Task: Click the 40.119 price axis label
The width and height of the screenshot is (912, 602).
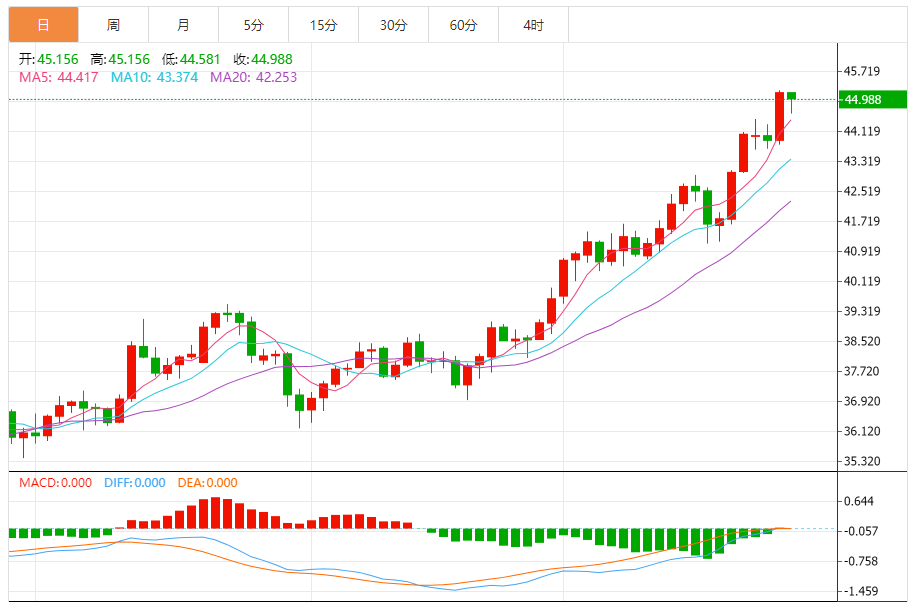Action: (862, 281)
